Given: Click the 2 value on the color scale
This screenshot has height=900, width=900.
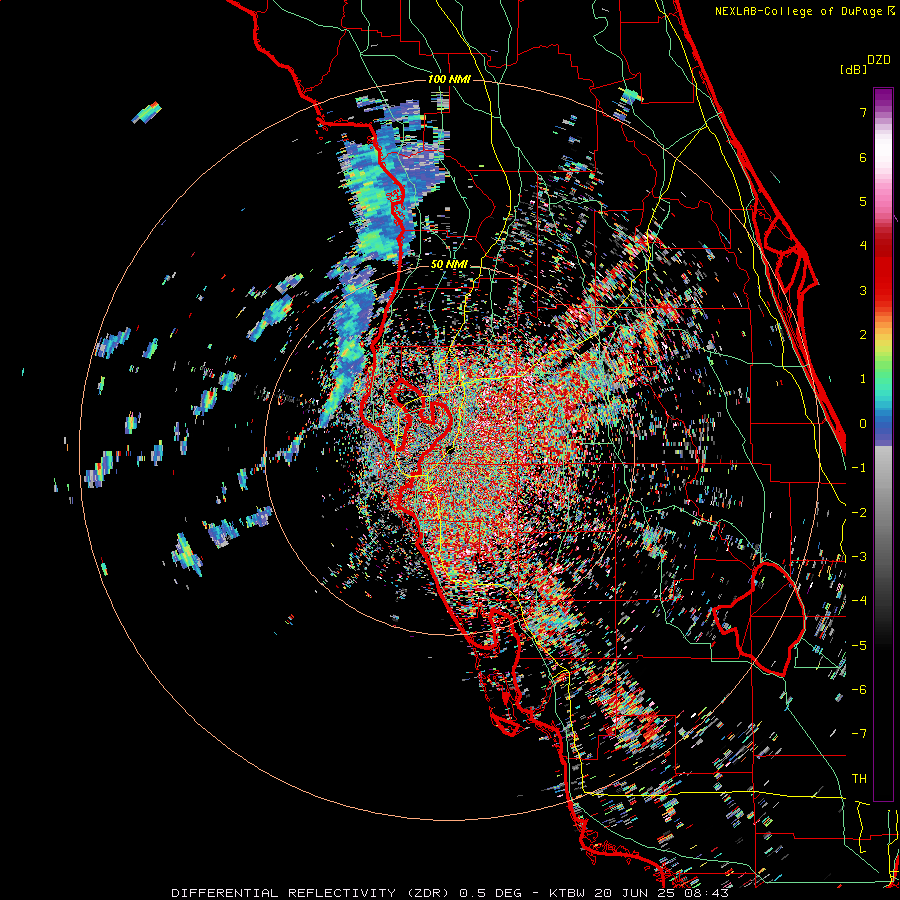Looking at the screenshot, I should 863,335.
